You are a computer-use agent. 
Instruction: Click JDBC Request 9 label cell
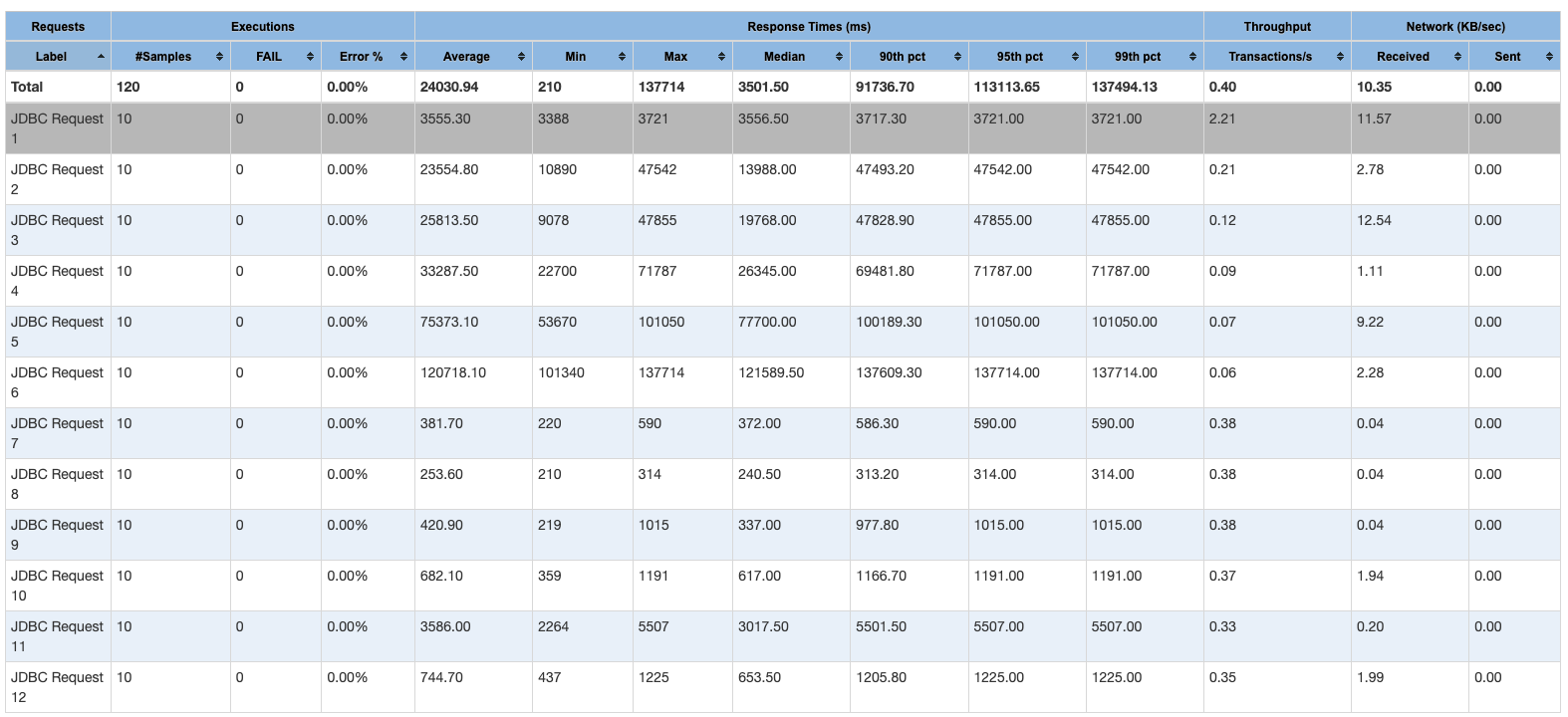click(x=58, y=535)
